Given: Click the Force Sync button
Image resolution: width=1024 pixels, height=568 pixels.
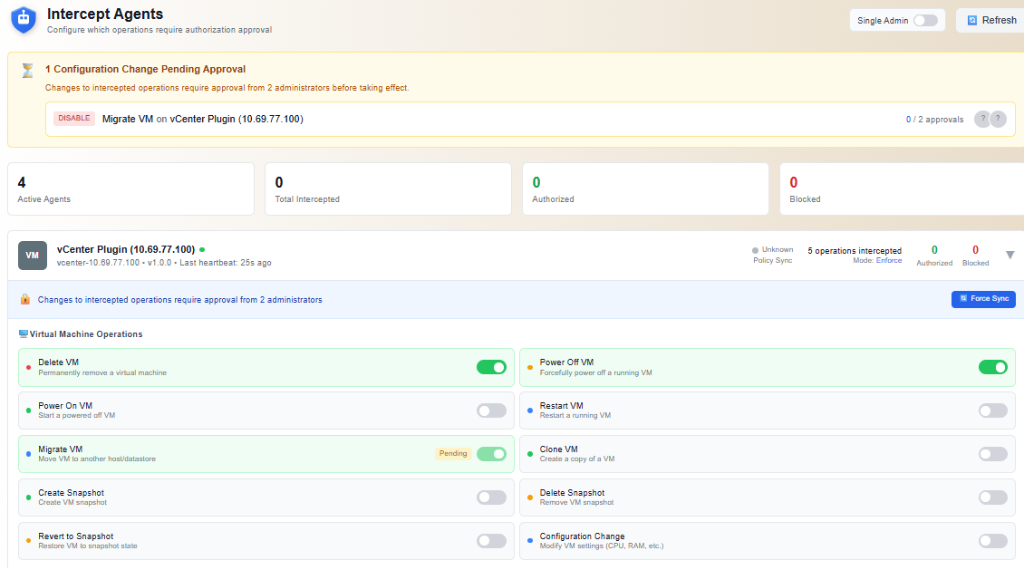Looking at the screenshot, I should (x=983, y=298).
